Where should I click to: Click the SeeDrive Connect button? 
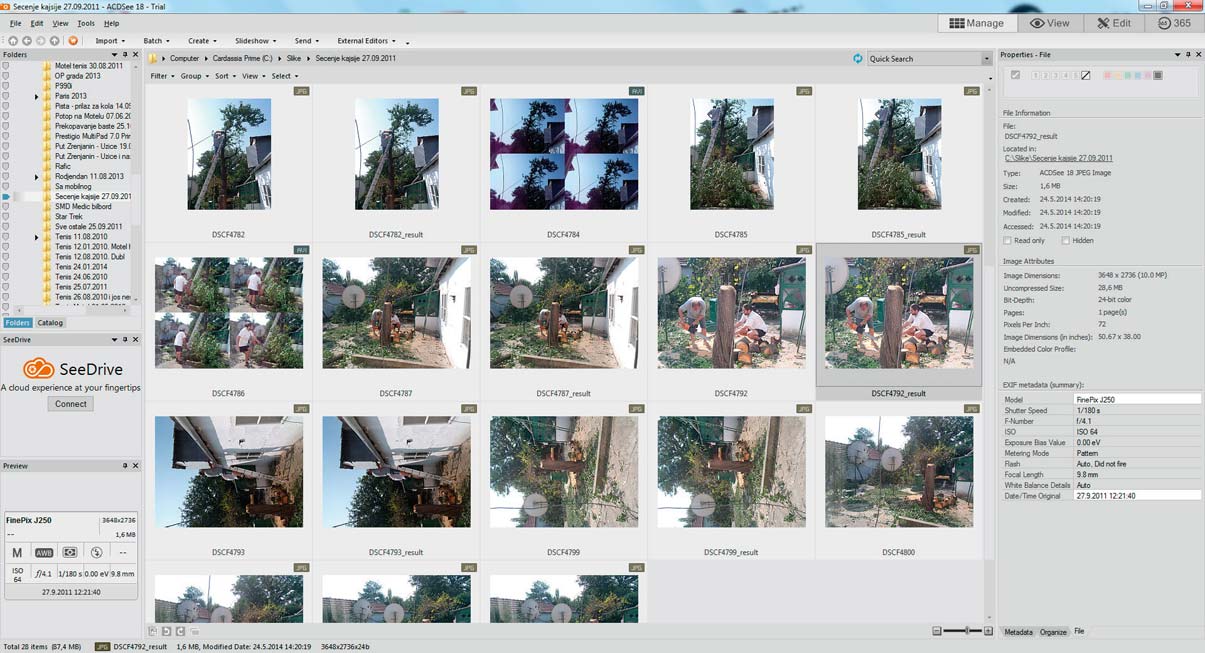[70, 404]
